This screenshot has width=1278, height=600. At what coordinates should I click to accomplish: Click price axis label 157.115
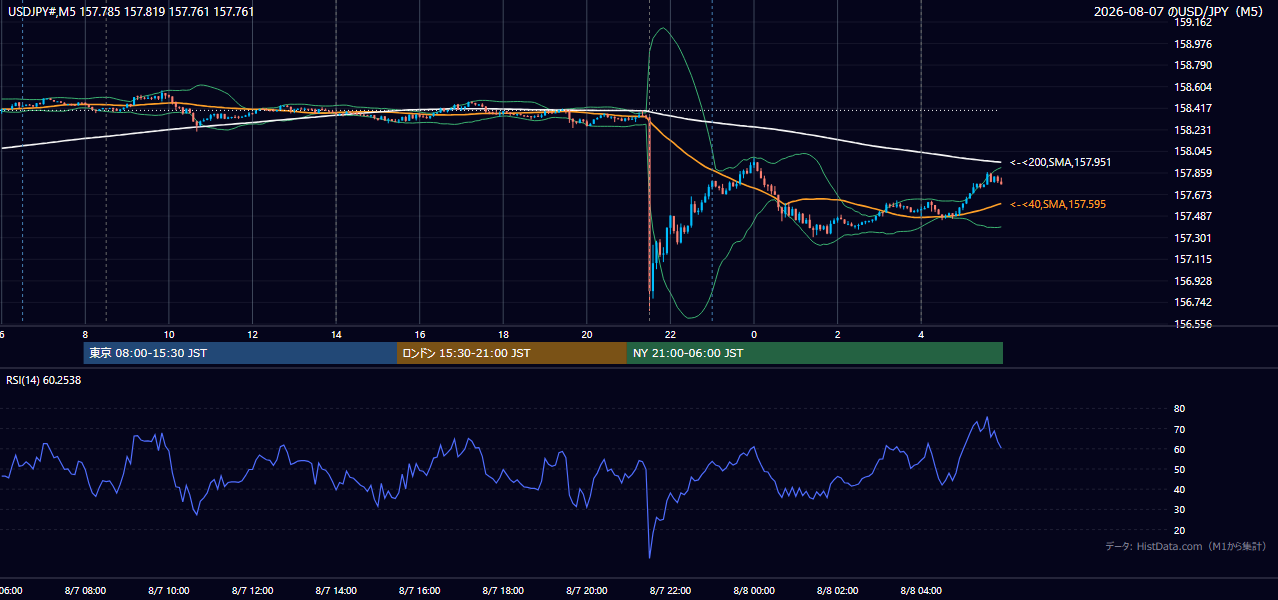(1194, 259)
